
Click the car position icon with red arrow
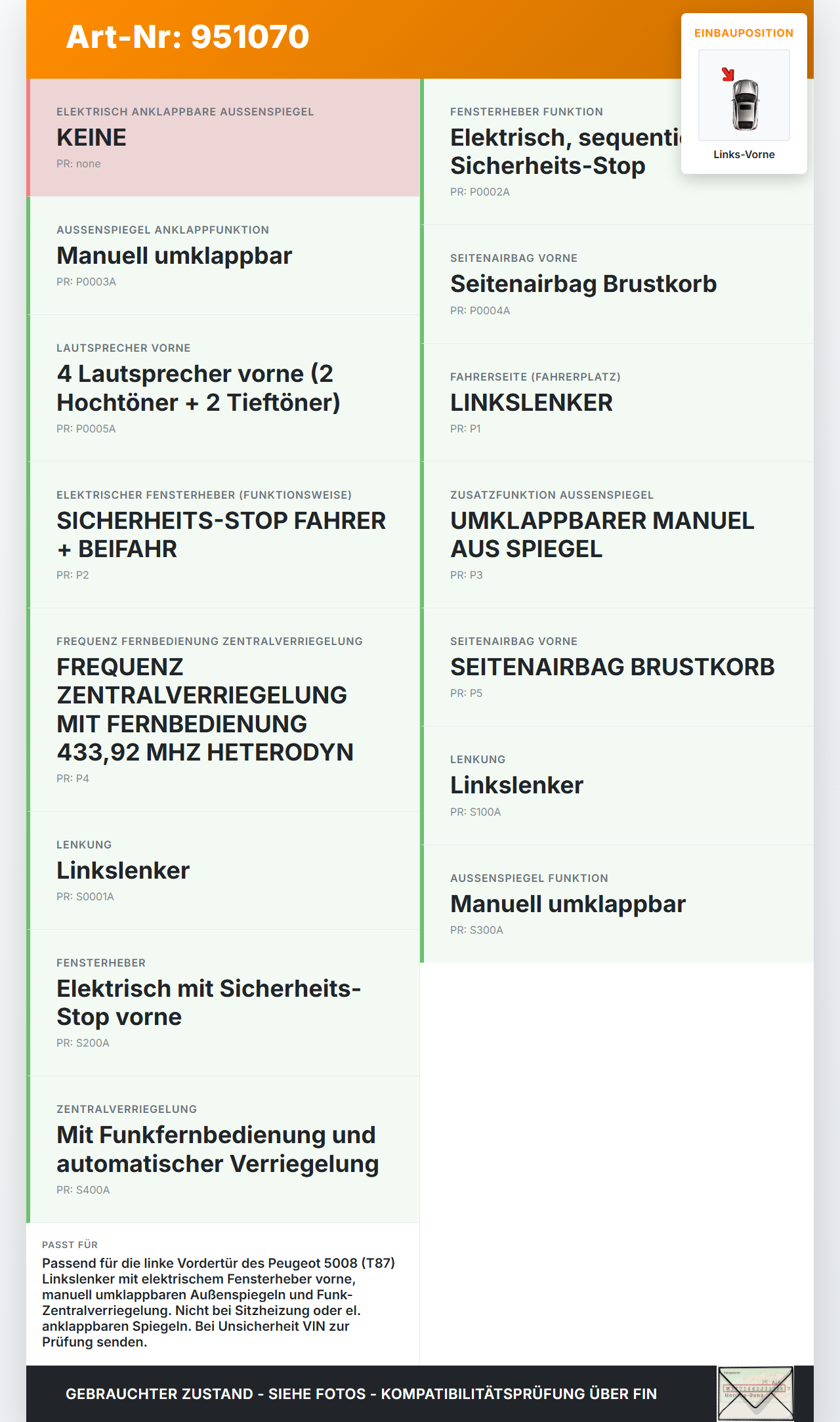coord(744,95)
